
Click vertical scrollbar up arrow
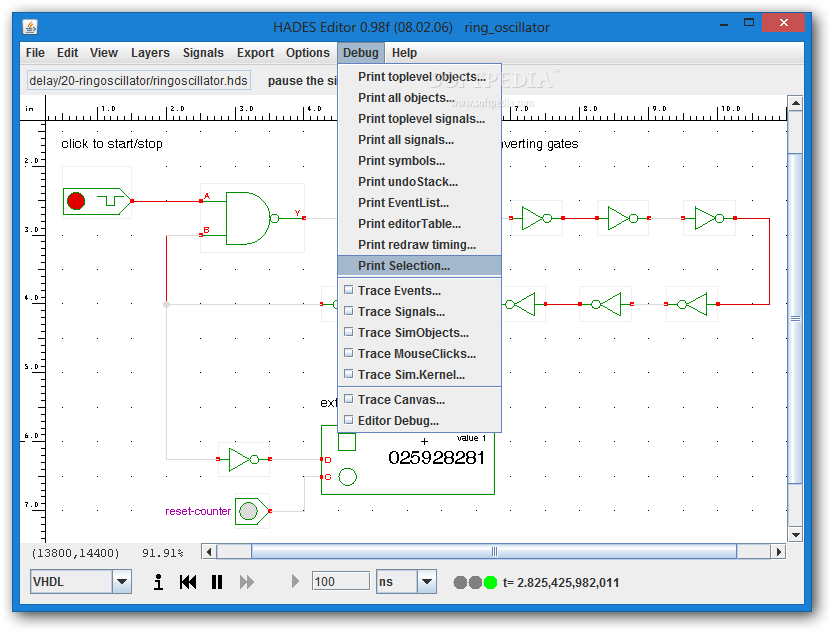click(795, 103)
